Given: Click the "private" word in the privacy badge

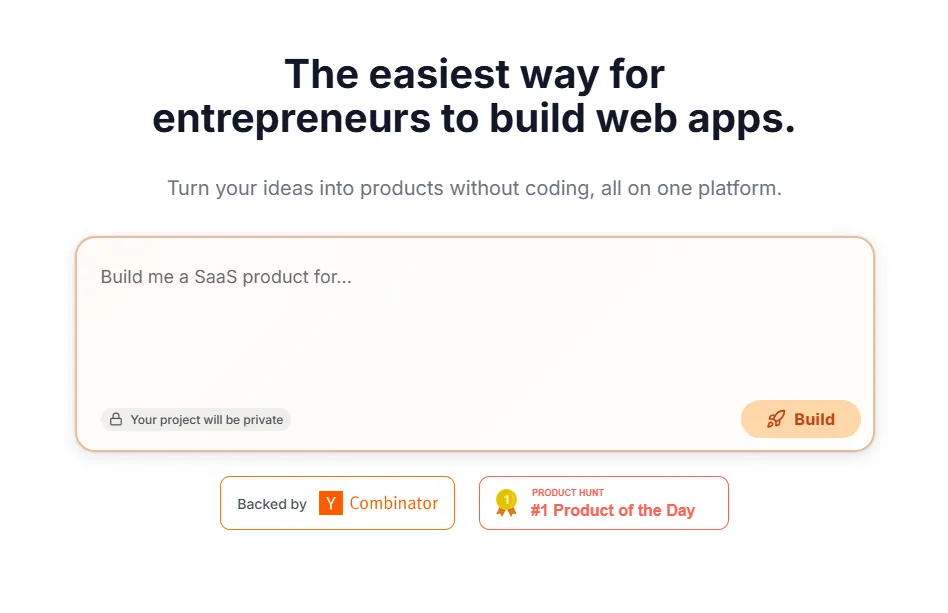Looking at the screenshot, I should click(x=263, y=420).
